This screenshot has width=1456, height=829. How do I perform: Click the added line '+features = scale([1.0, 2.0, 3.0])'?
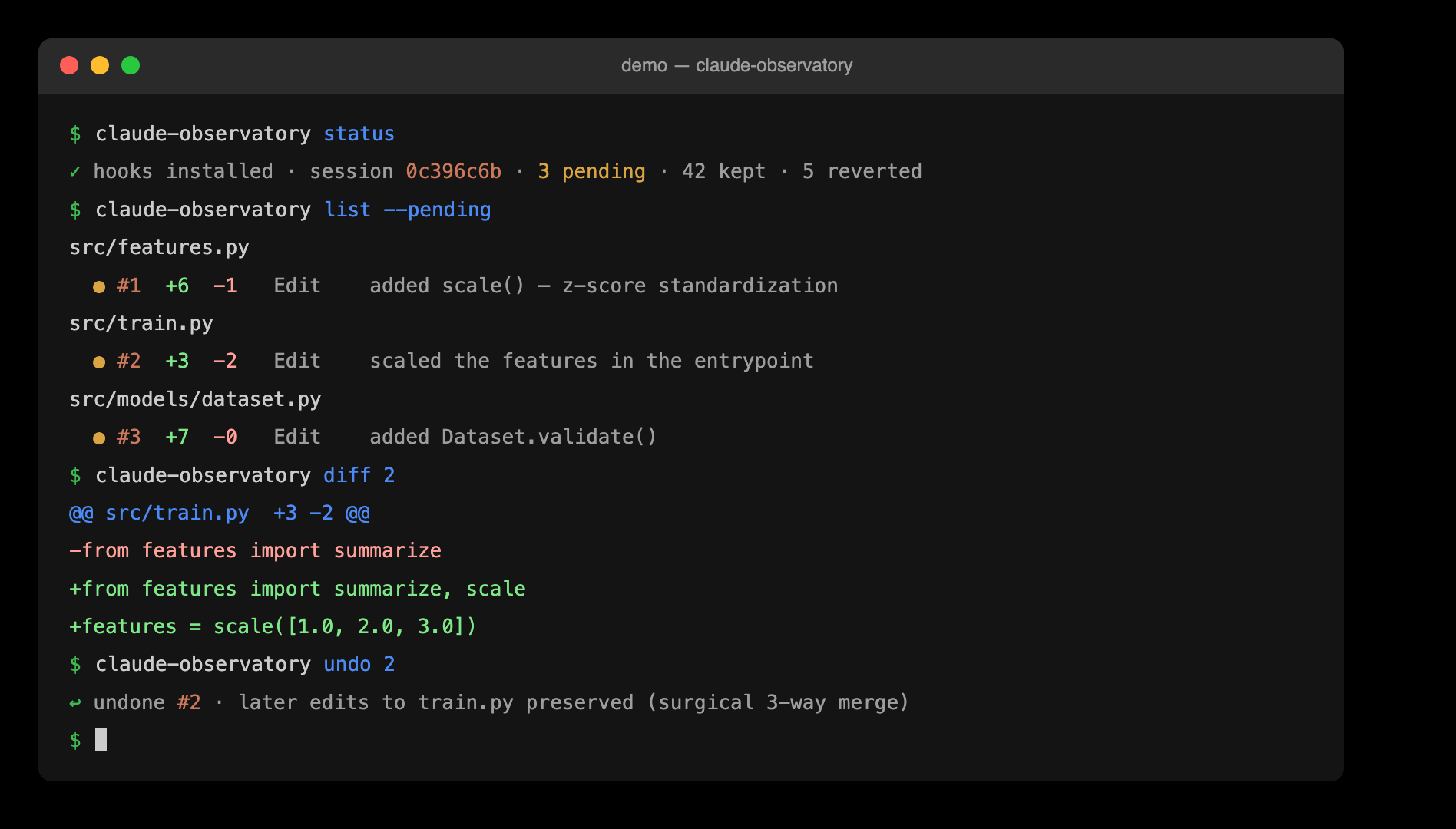coord(273,626)
